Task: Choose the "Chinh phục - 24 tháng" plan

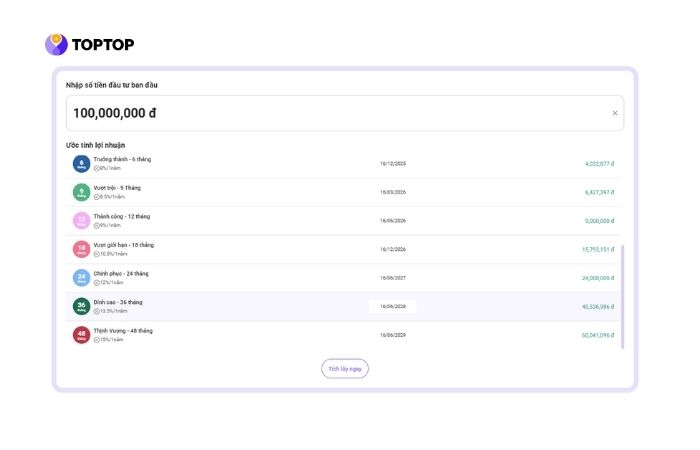Action: (x=121, y=273)
